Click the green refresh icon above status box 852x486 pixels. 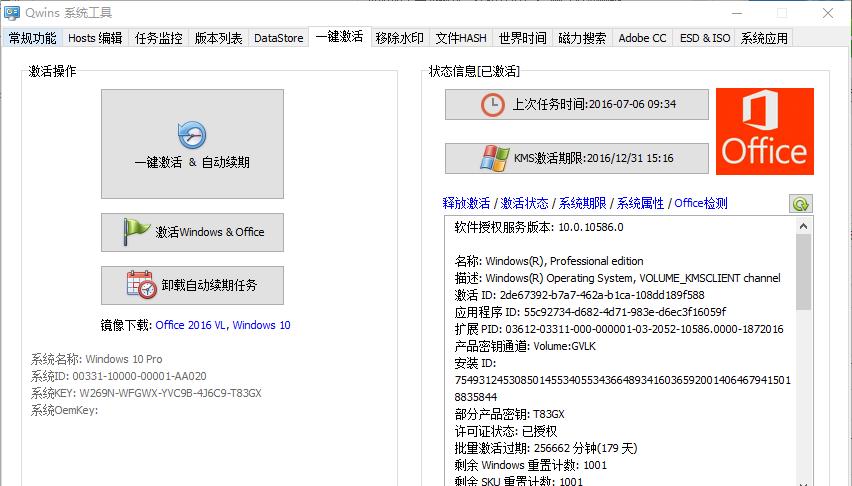[x=800, y=204]
